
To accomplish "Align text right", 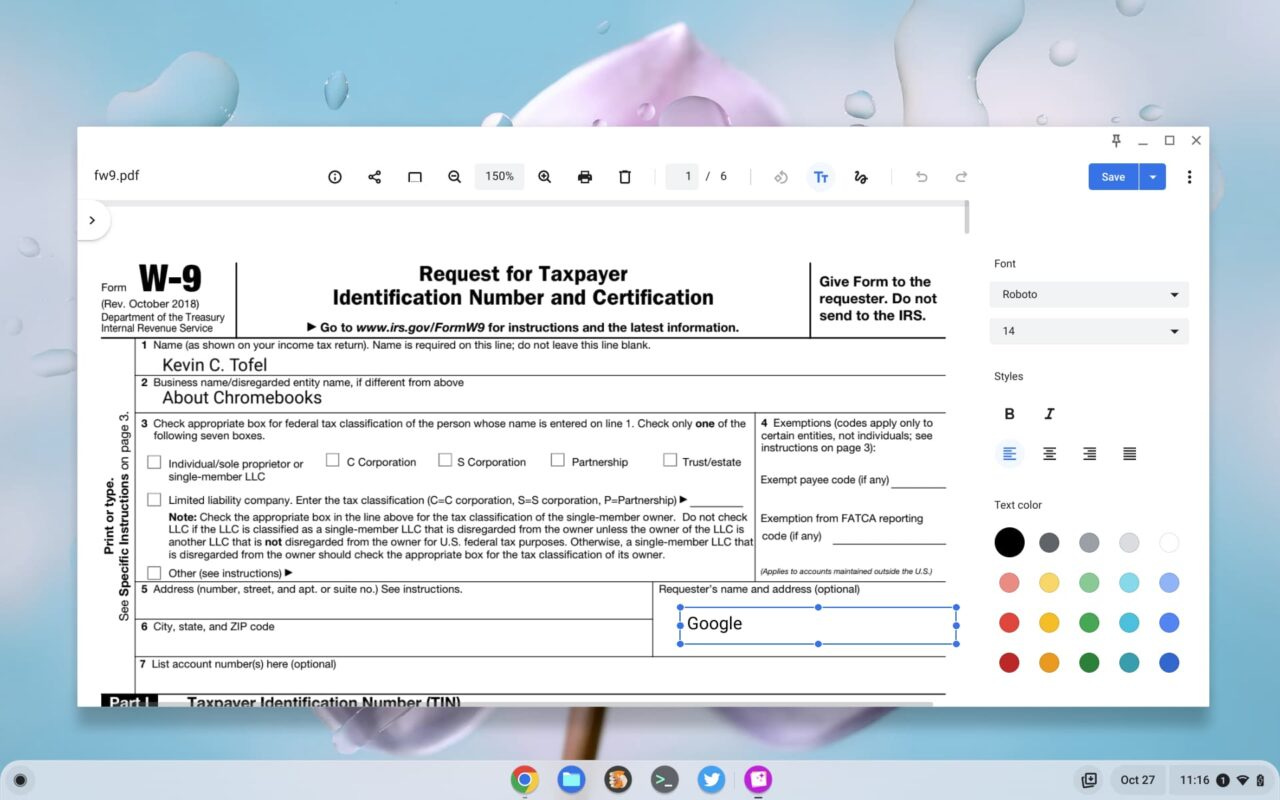I will pyautogui.click(x=1089, y=454).
